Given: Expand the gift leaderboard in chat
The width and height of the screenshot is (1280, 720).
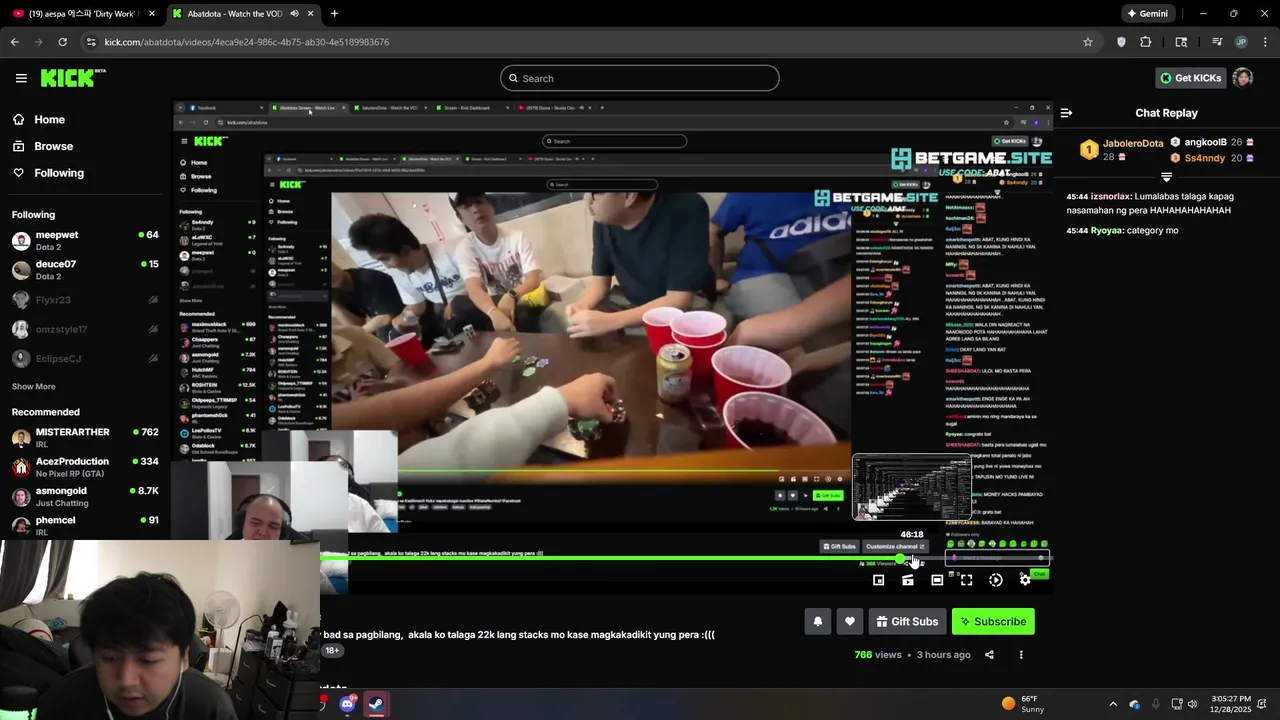Looking at the screenshot, I should pyautogui.click(x=1166, y=177).
